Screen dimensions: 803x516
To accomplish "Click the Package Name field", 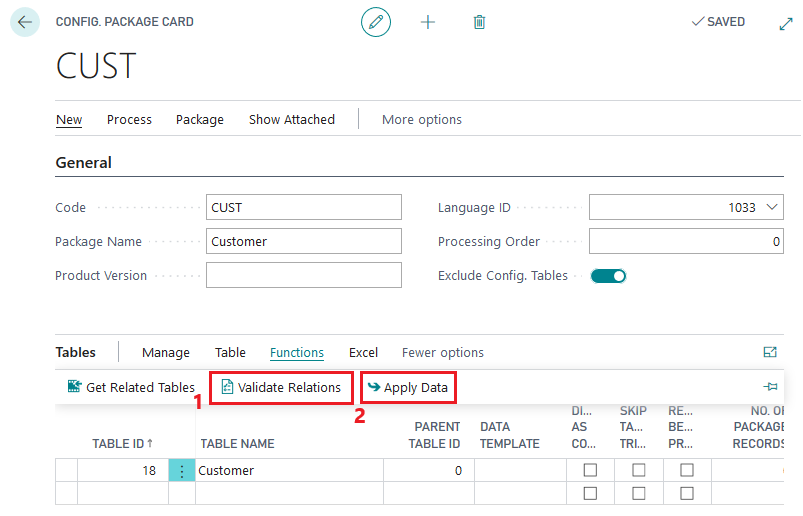I will tap(304, 241).
